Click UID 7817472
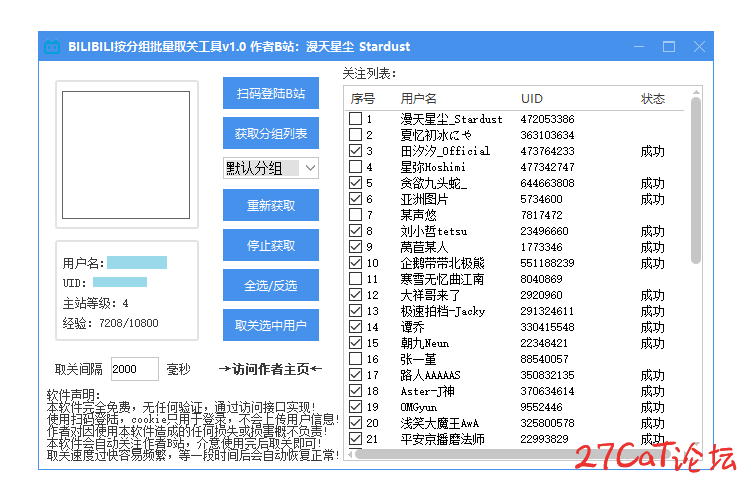The width and height of the screenshot is (752, 498). coord(541,215)
